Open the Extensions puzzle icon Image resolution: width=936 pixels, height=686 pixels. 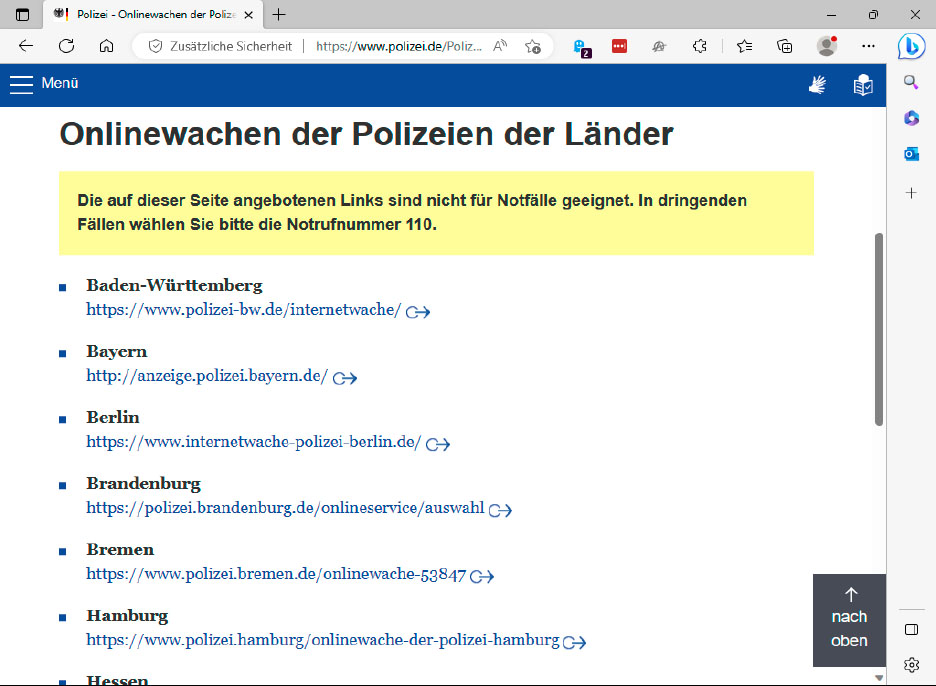tap(700, 46)
